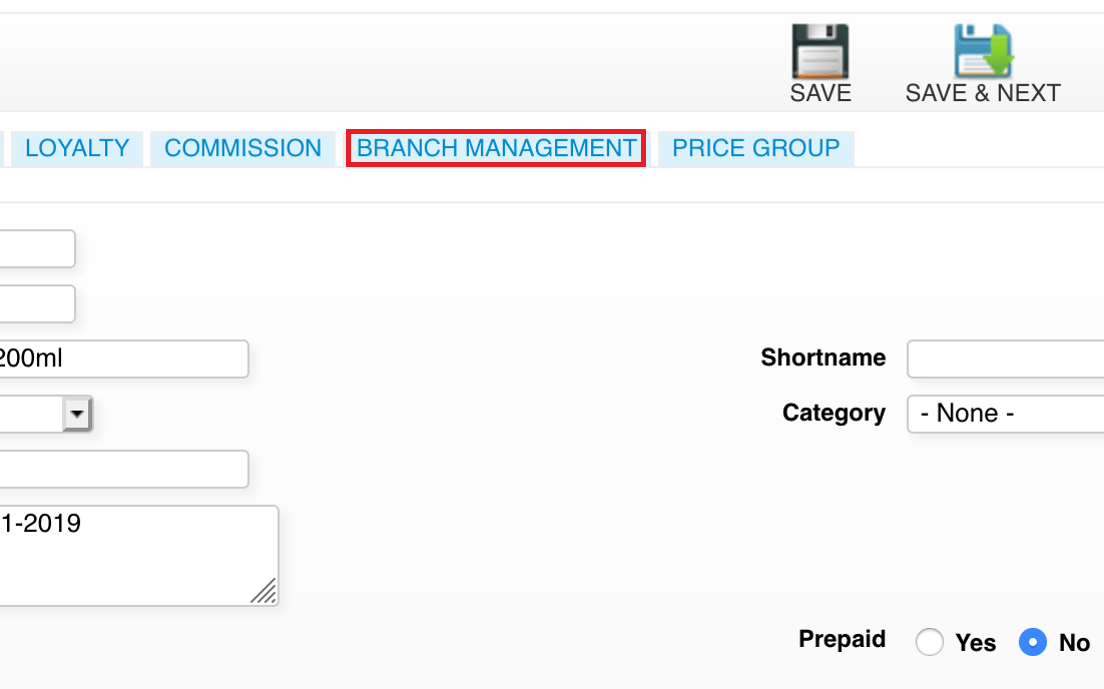Click the Shortname input field
This screenshot has width=1104, height=689.
tap(1005, 359)
